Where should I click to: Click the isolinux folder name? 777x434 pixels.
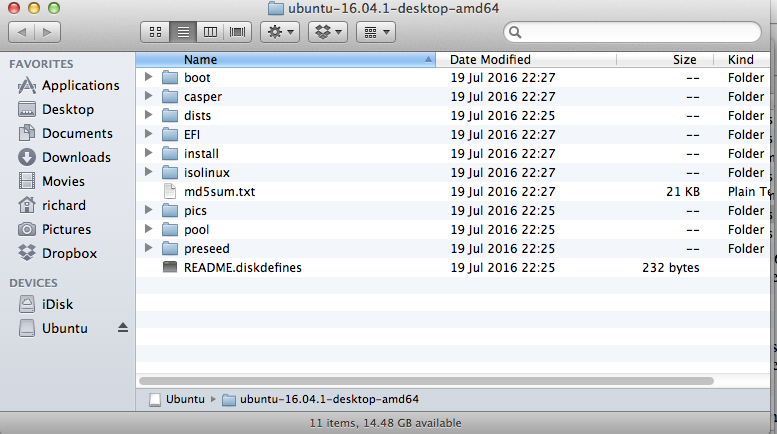(x=207, y=172)
